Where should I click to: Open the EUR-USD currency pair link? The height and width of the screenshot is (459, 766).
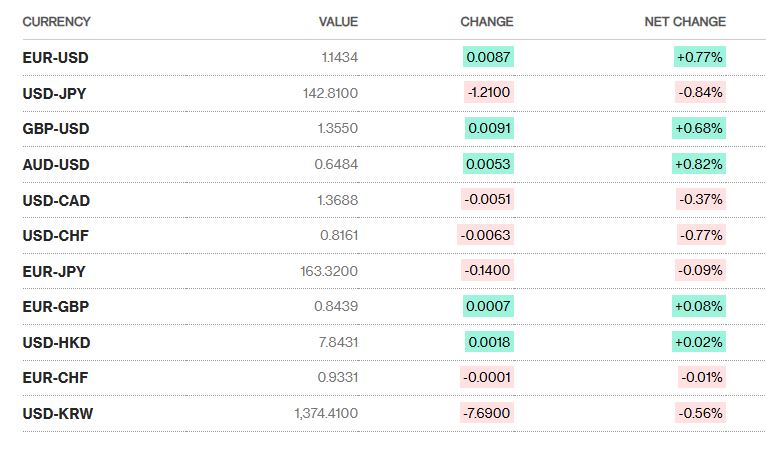(x=55, y=58)
